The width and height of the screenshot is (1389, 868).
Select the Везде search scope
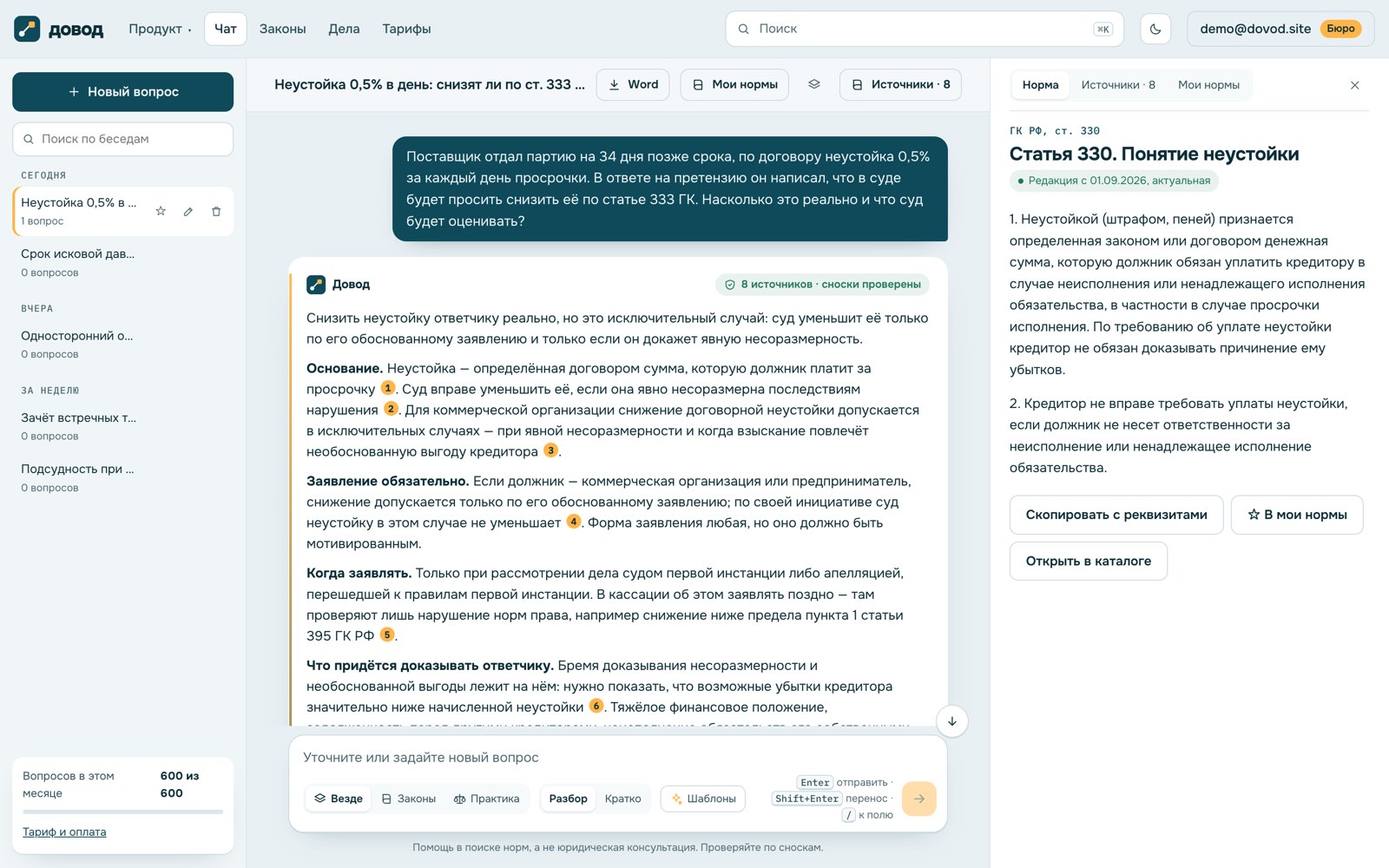[x=339, y=799]
